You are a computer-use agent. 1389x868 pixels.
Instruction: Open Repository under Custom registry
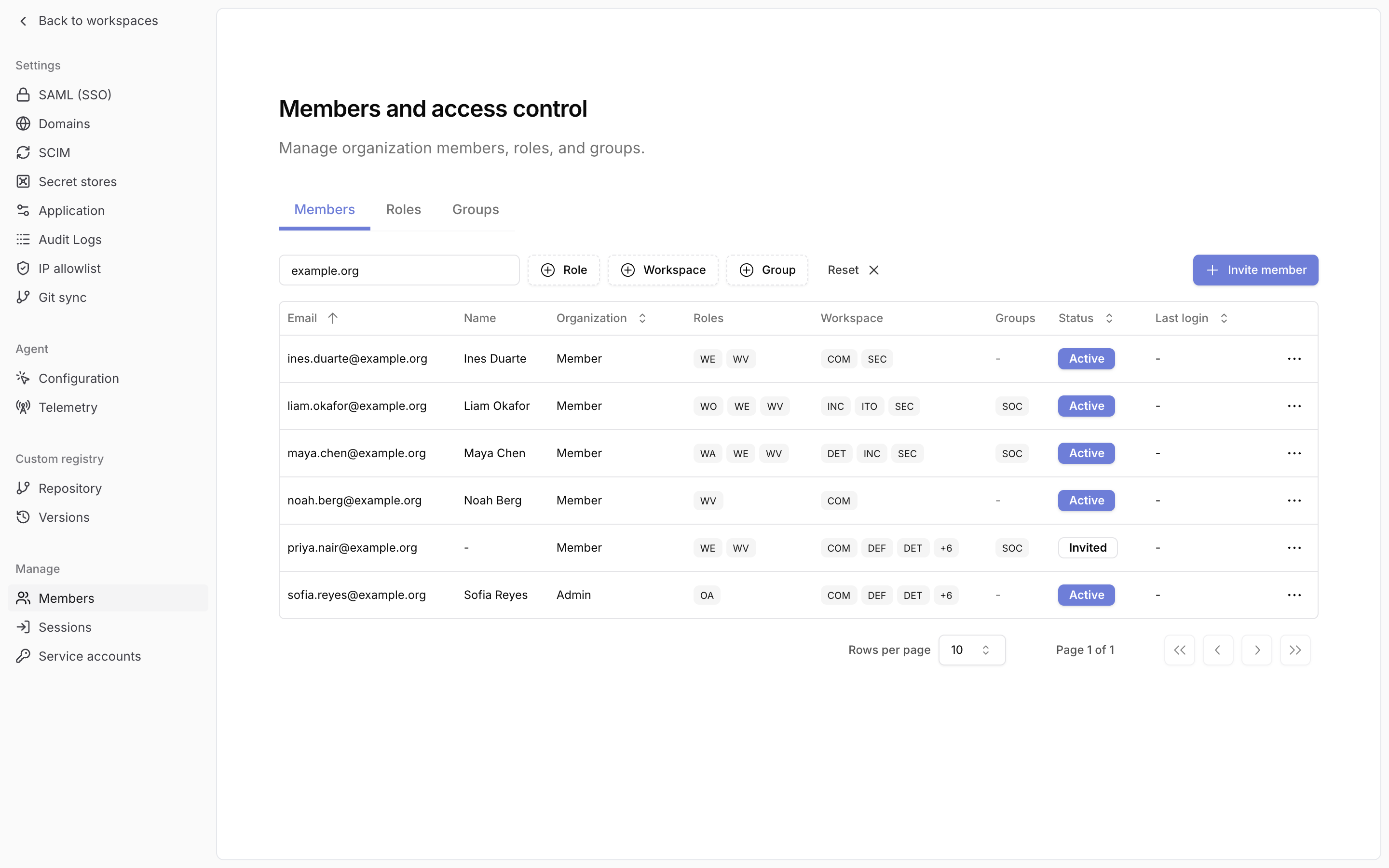pyautogui.click(x=108, y=488)
